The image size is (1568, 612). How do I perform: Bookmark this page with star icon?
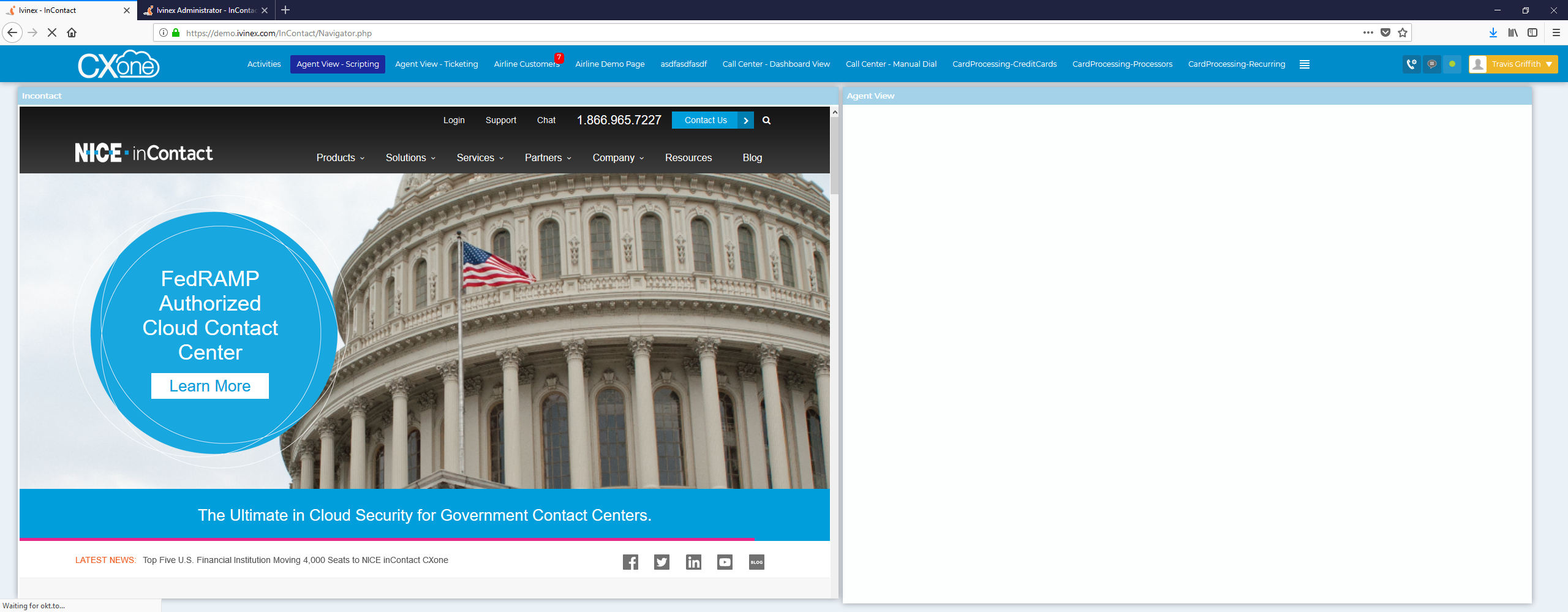(x=1403, y=32)
